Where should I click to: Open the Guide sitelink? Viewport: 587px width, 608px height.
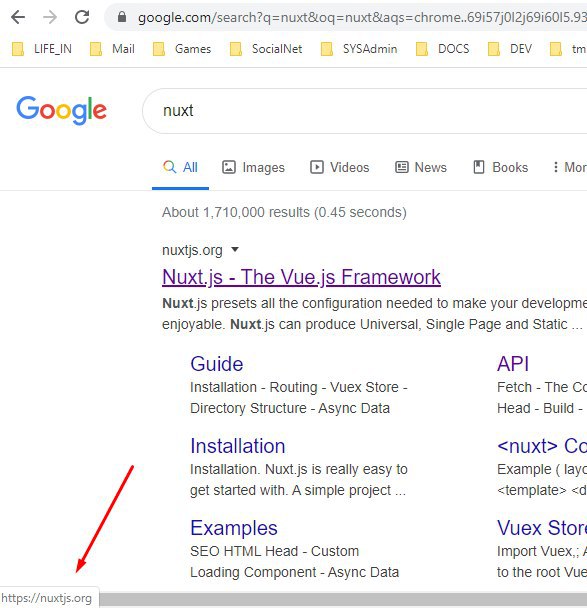(x=217, y=364)
